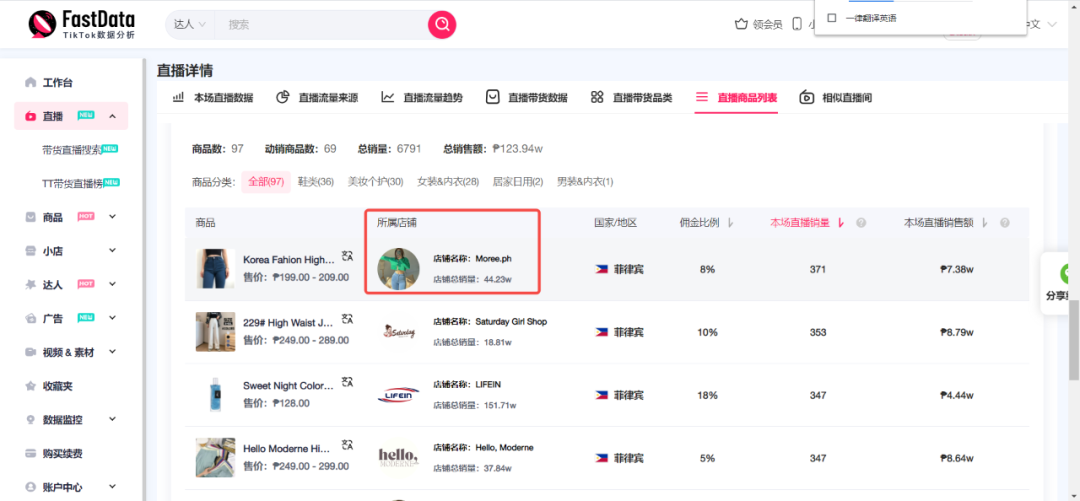The width and height of the screenshot is (1080, 501).
Task: Click sort arrow on 本场直播销量 column
Action: tap(840, 223)
